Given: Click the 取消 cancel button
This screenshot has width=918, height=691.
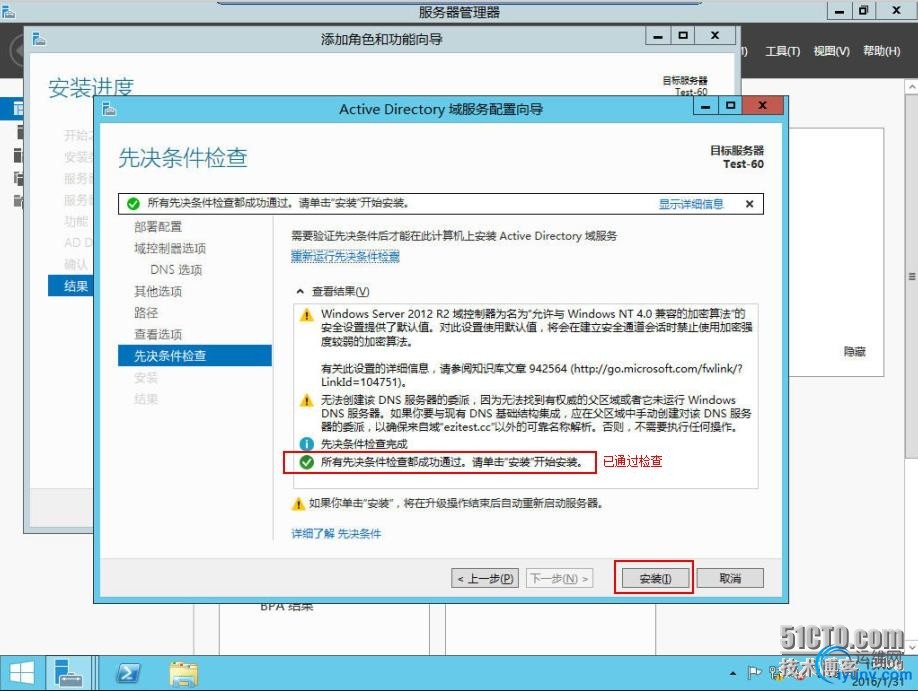Looking at the screenshot, I should [x=730, y=578].
